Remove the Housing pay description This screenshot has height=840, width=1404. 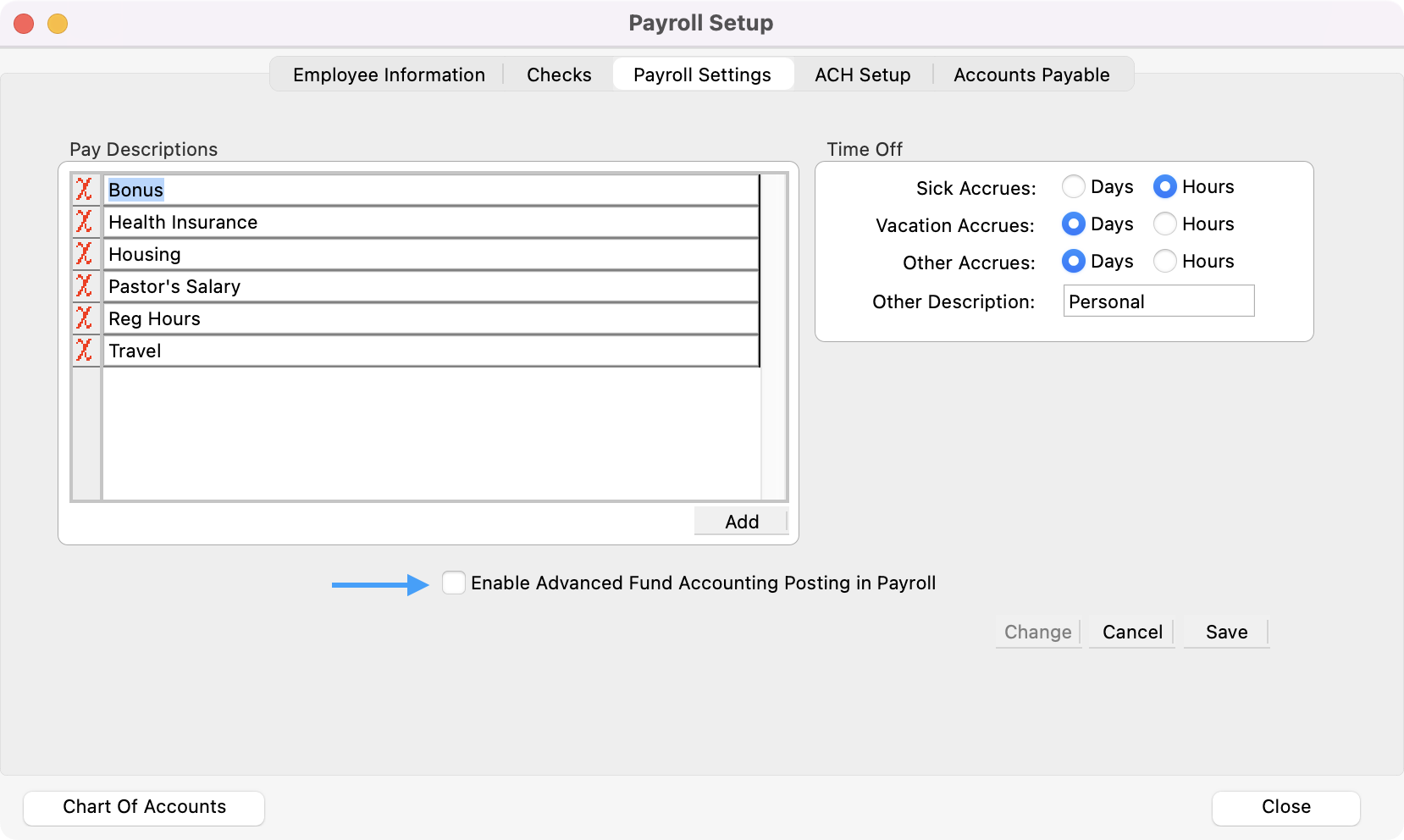pos(85,254)
